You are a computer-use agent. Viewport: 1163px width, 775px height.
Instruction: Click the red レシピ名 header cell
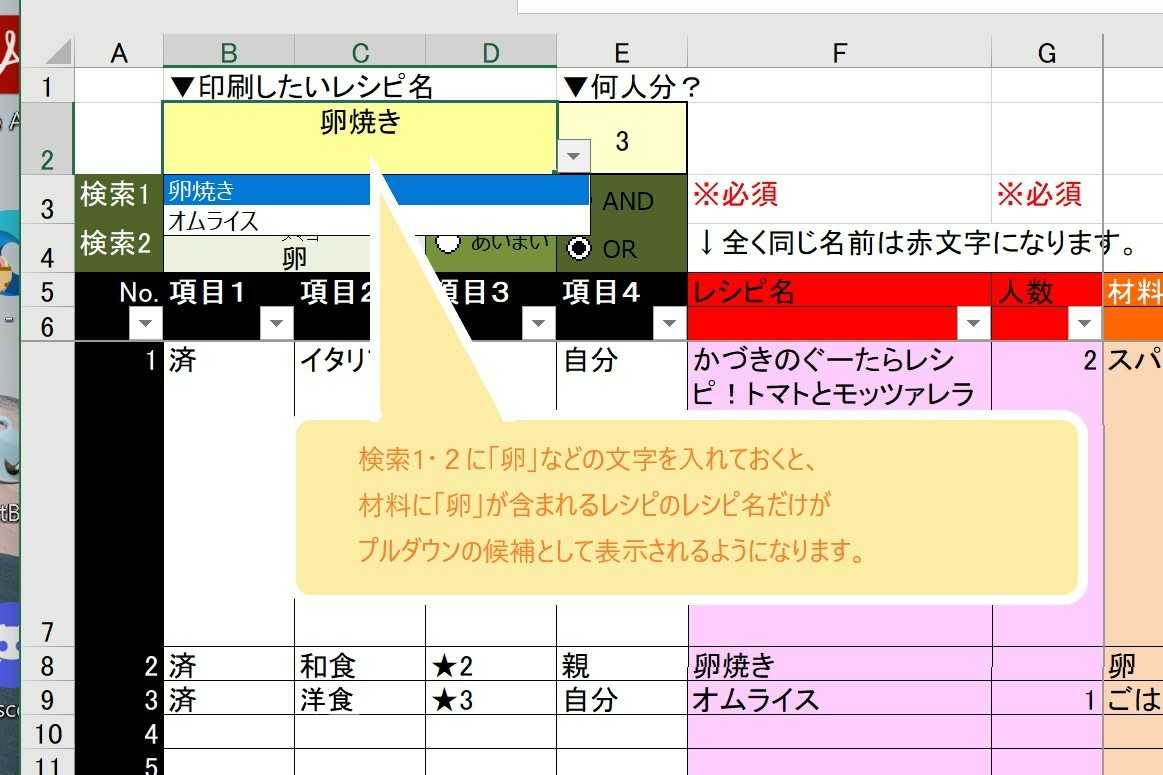click(x=840, y=291)
